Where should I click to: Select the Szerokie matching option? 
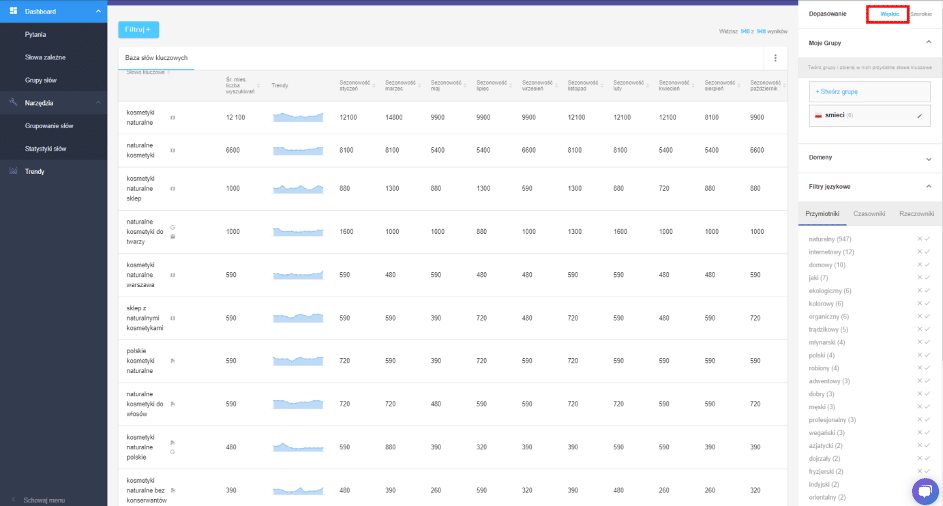point(921,14)
